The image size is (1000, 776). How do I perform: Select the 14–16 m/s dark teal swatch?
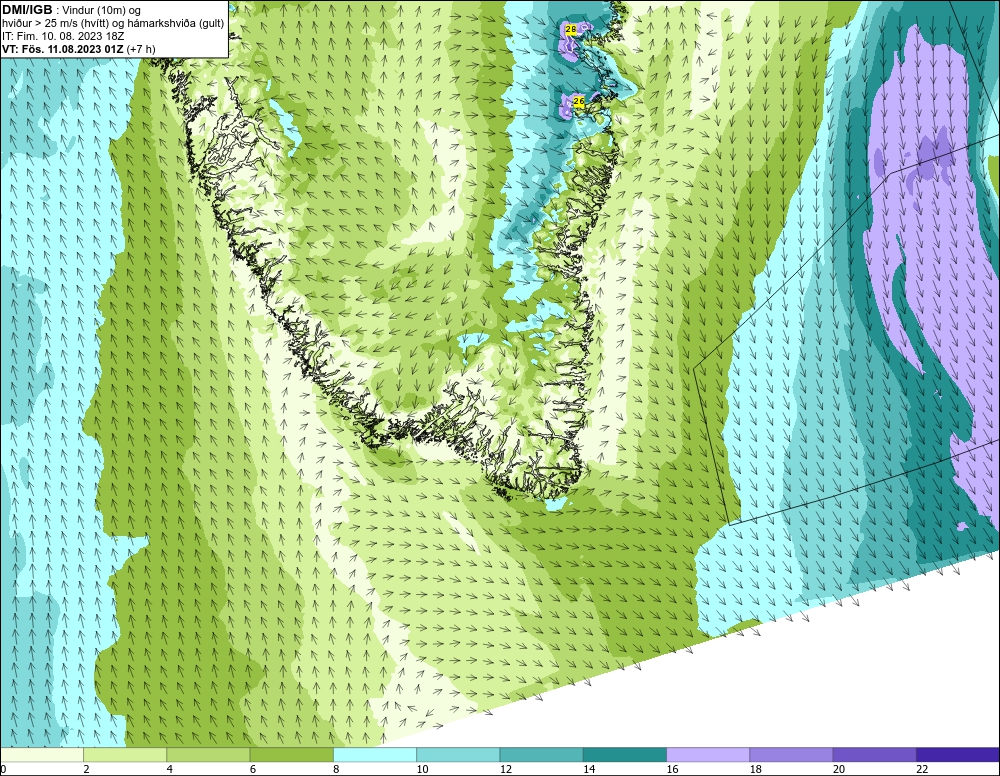[x=624, y=755]
